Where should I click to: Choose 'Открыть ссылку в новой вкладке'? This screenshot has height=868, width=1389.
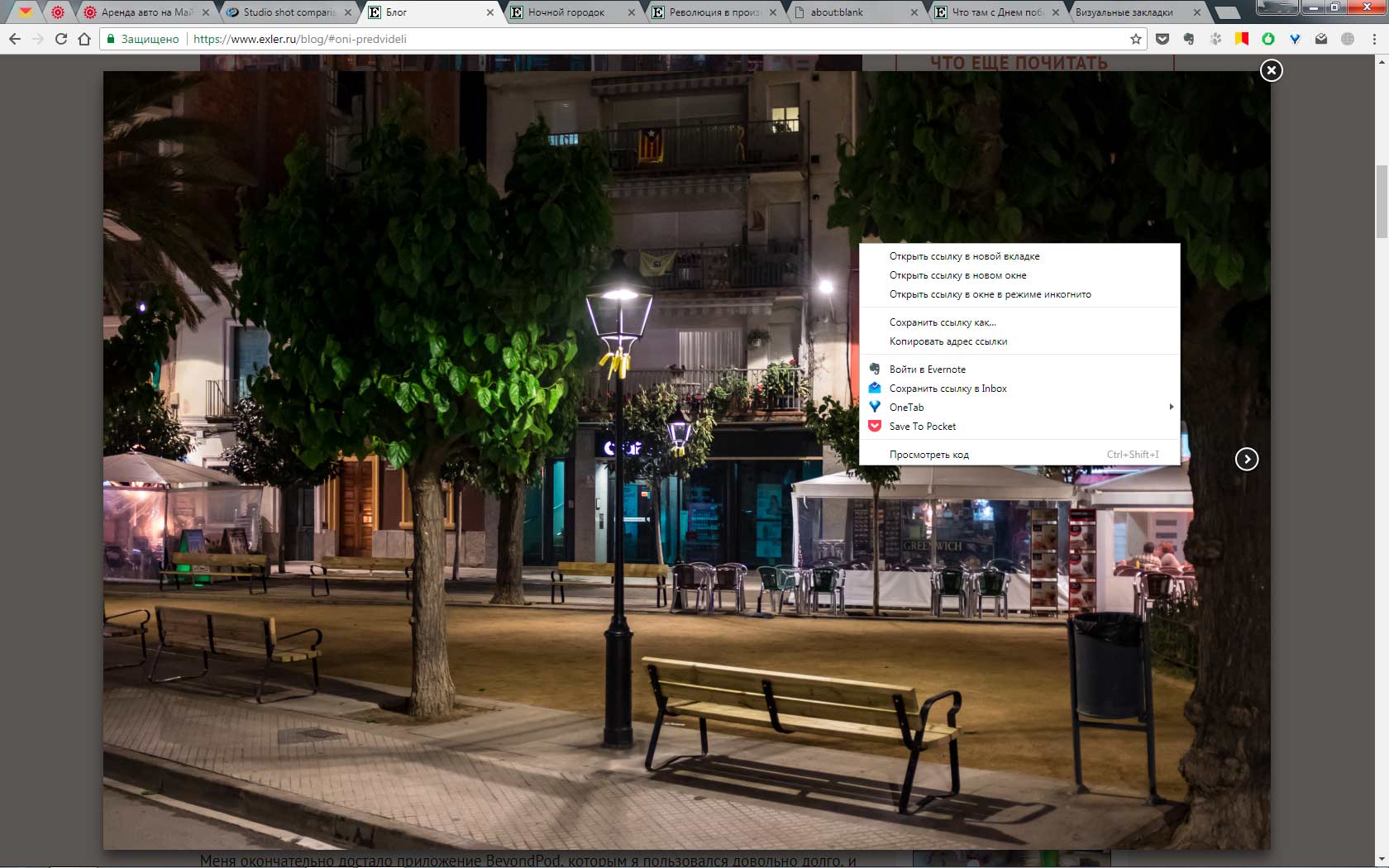pyautogui.click(x=964, y=256)
